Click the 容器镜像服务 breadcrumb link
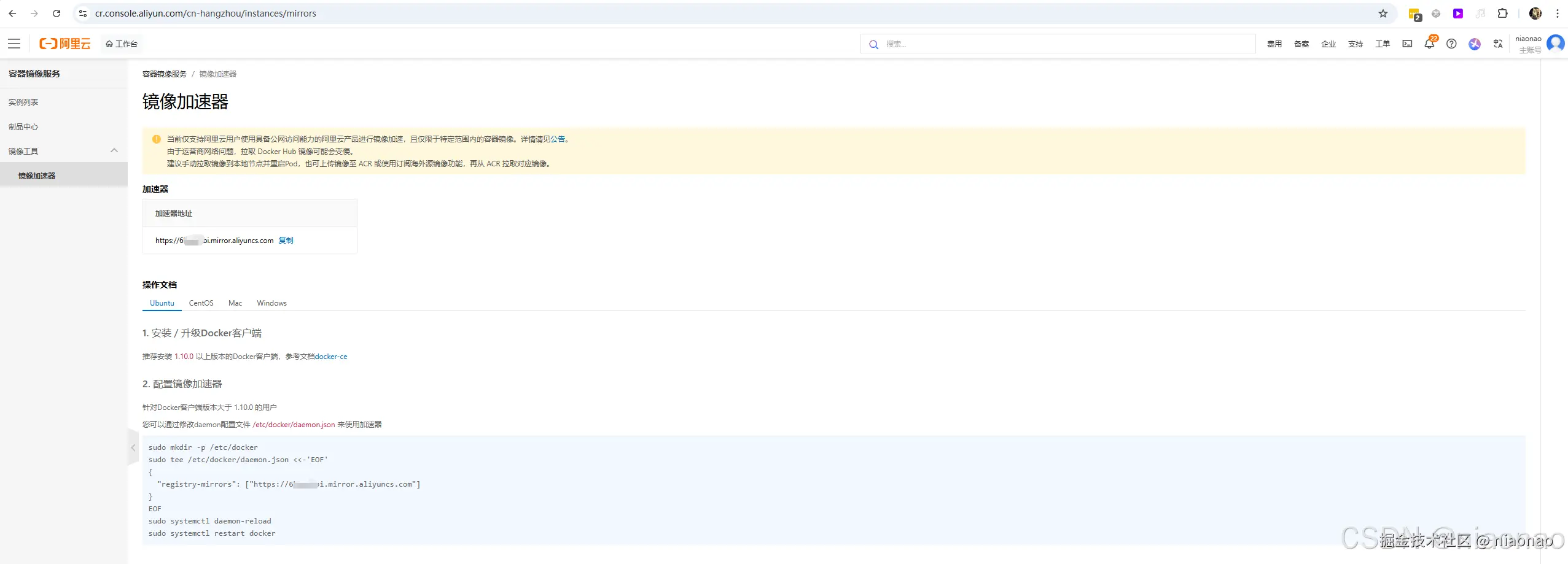This screenshot has width=1568, height=564. point(165,74)
